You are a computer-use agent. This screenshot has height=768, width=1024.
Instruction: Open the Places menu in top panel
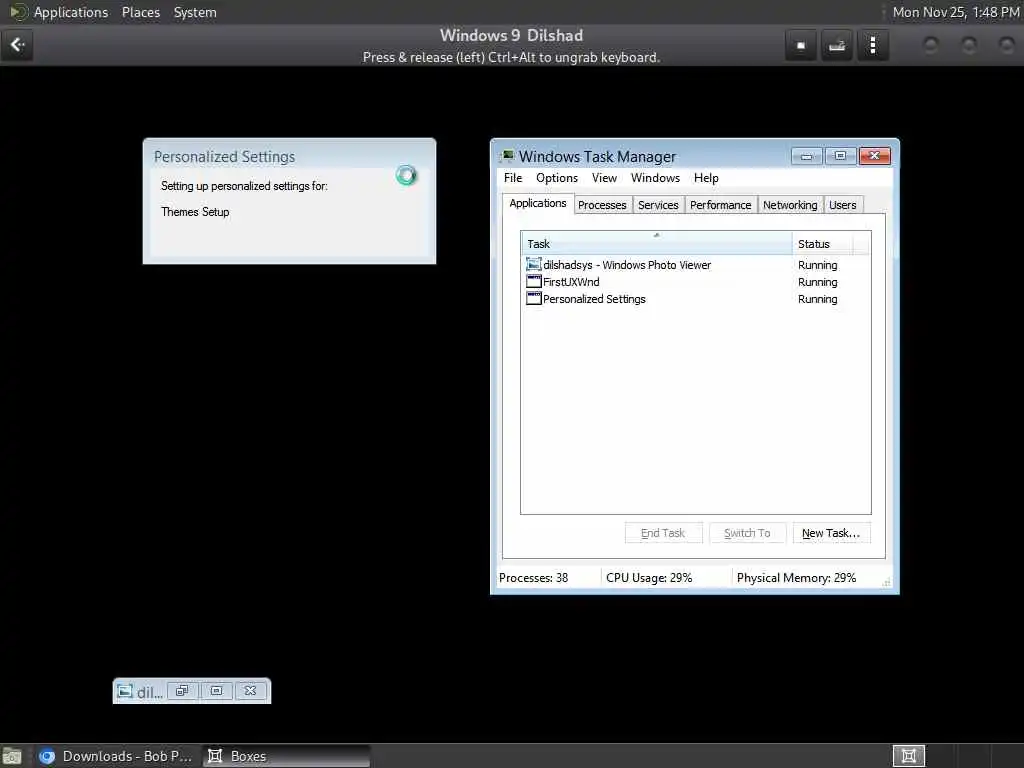click(x=140, y=12)
